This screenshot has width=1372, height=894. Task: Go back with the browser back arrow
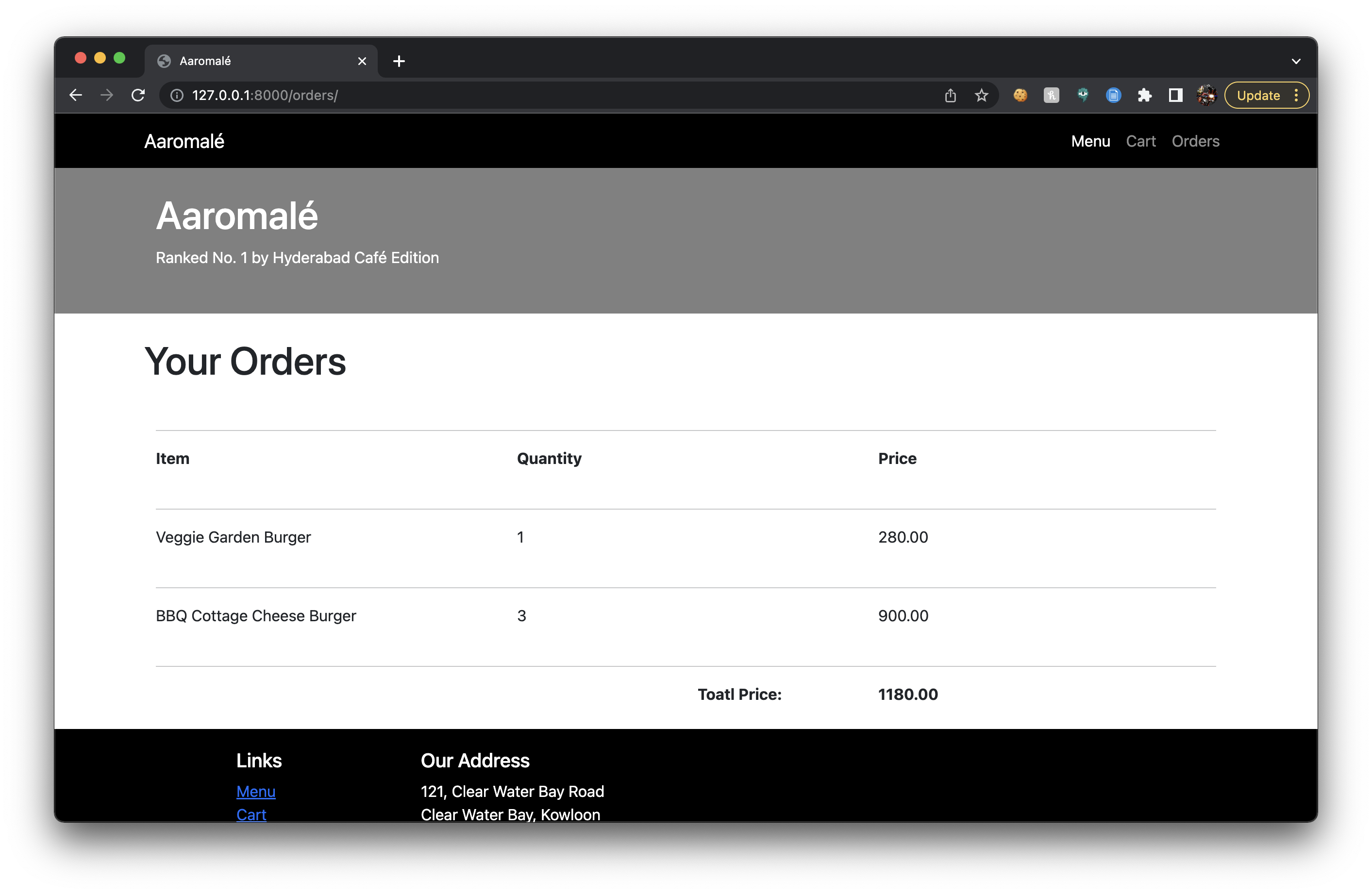(x=76, y=95)
